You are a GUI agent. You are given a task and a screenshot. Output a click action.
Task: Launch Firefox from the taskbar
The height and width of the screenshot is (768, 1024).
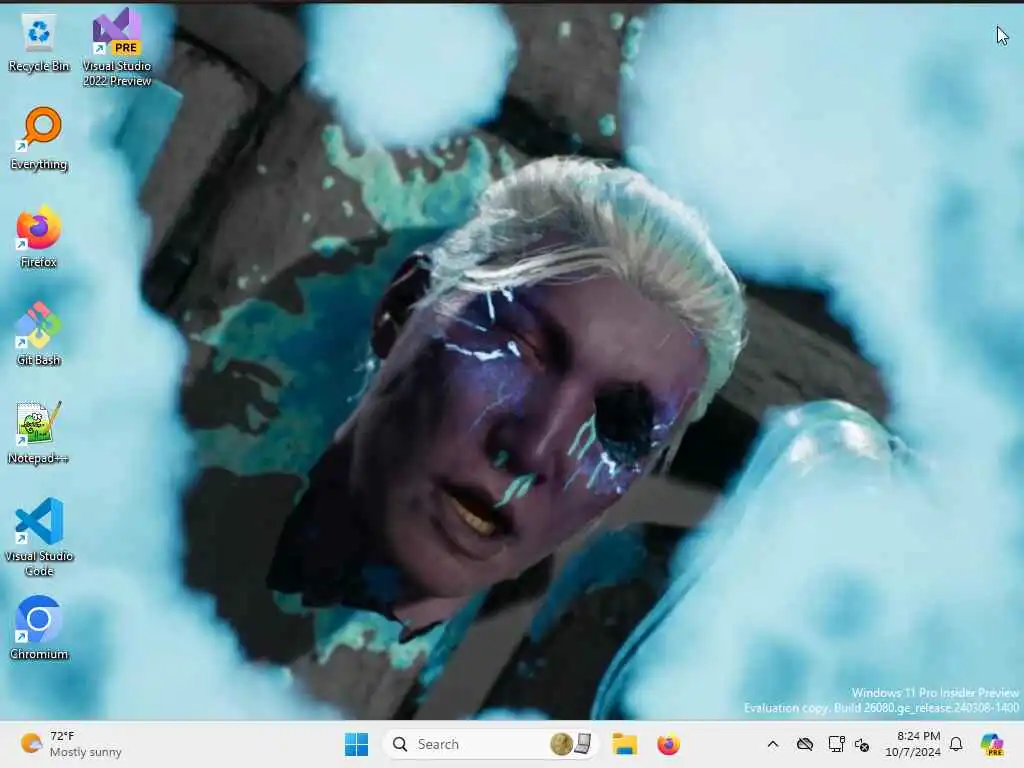point(668,744)
